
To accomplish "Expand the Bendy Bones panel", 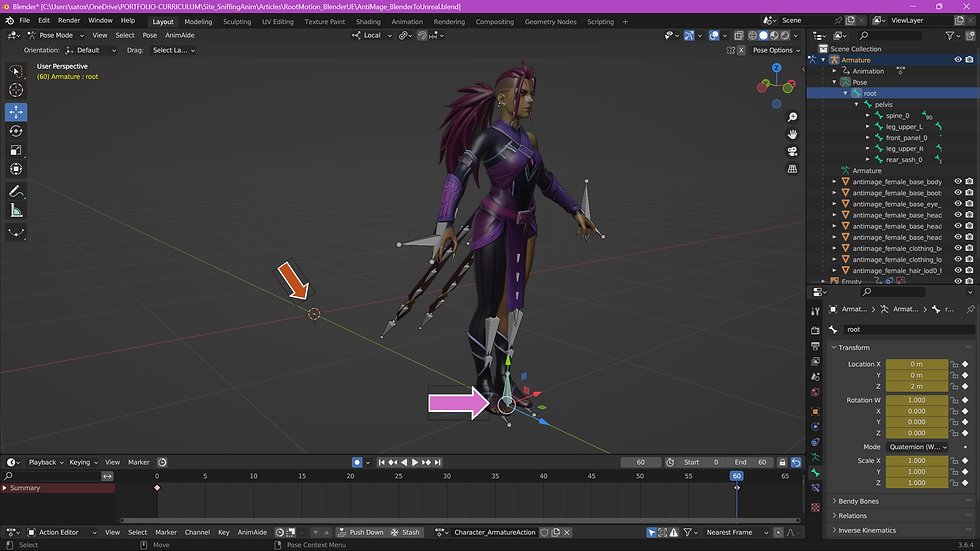I will (x=858, y=501).
